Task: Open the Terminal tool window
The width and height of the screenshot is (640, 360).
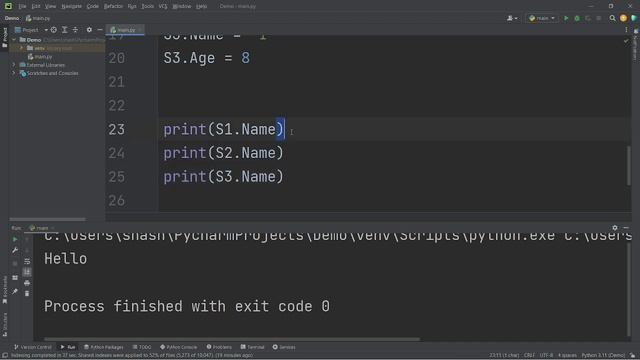Action: click(253, 347)
